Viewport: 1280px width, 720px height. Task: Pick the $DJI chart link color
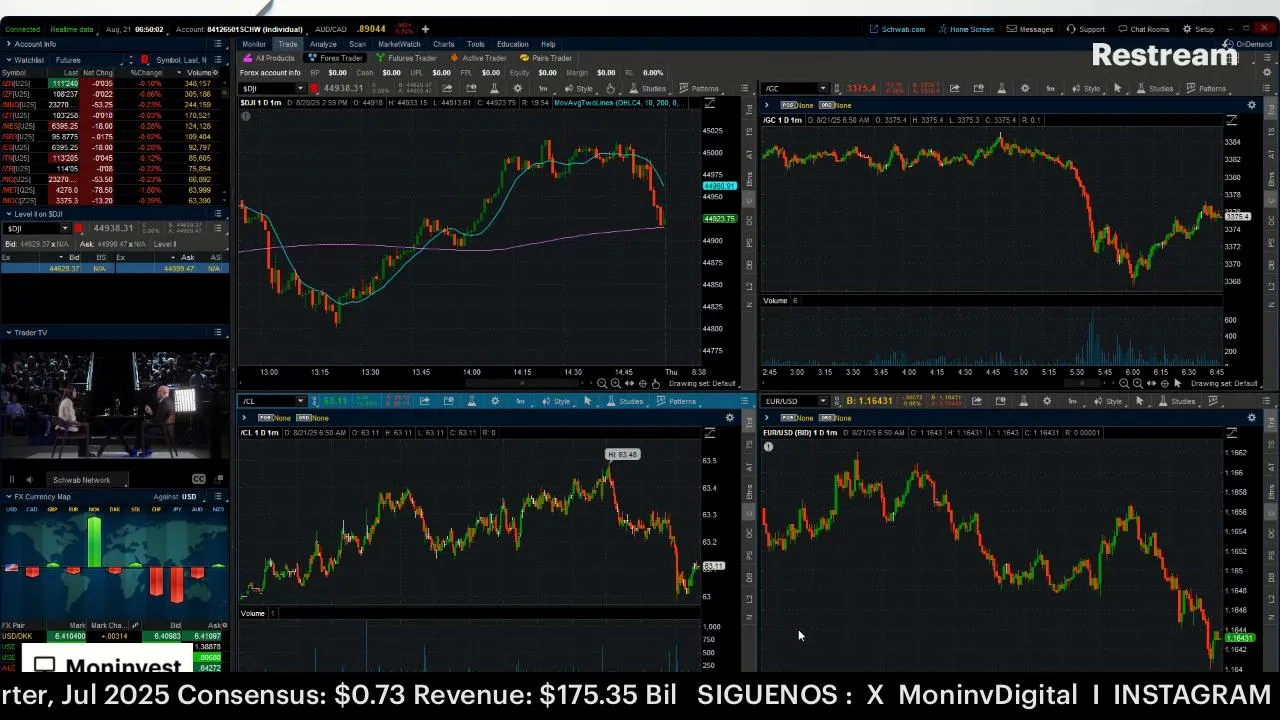(313, 88)
